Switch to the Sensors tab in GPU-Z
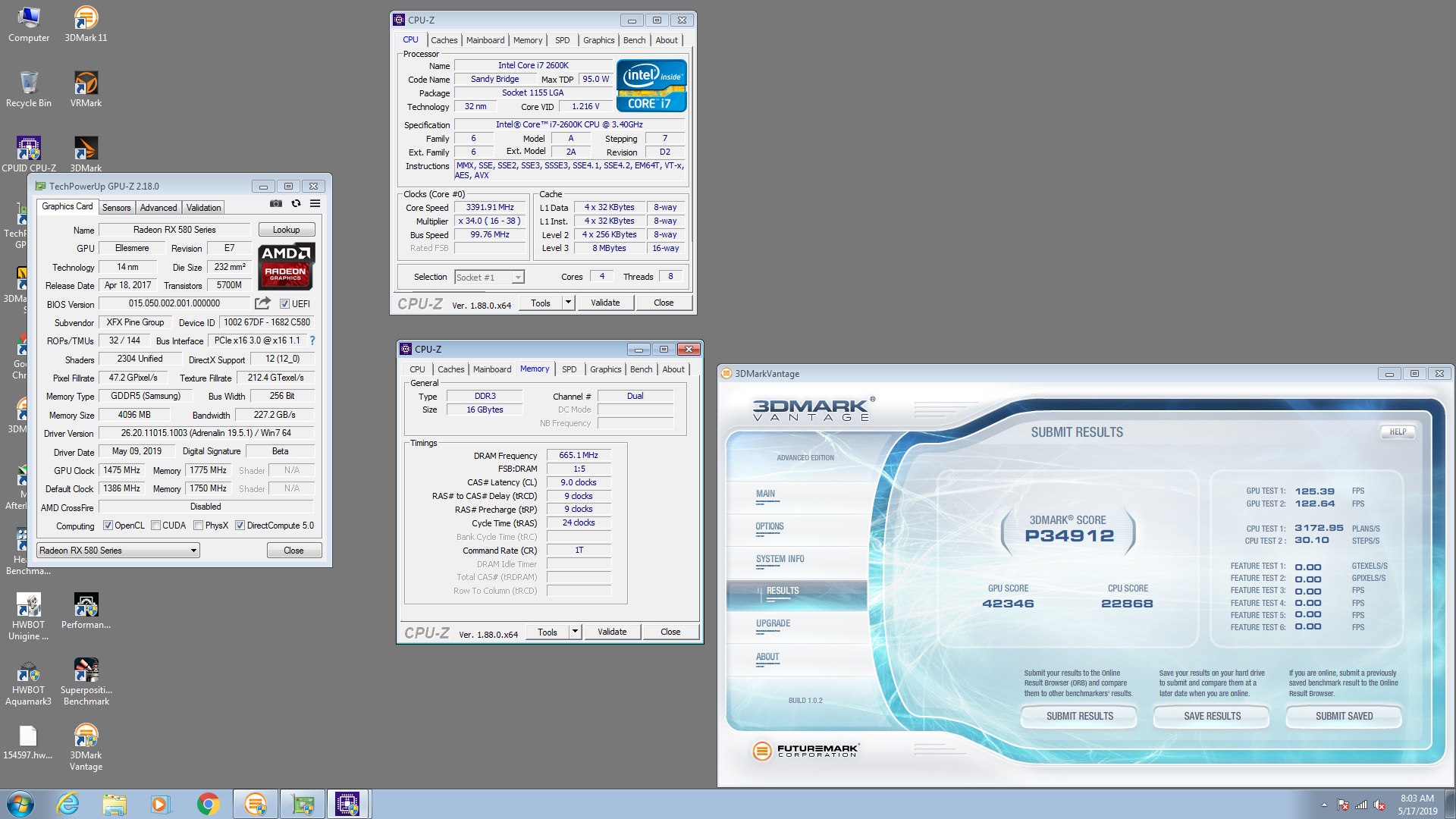 [x=117, y=208]
